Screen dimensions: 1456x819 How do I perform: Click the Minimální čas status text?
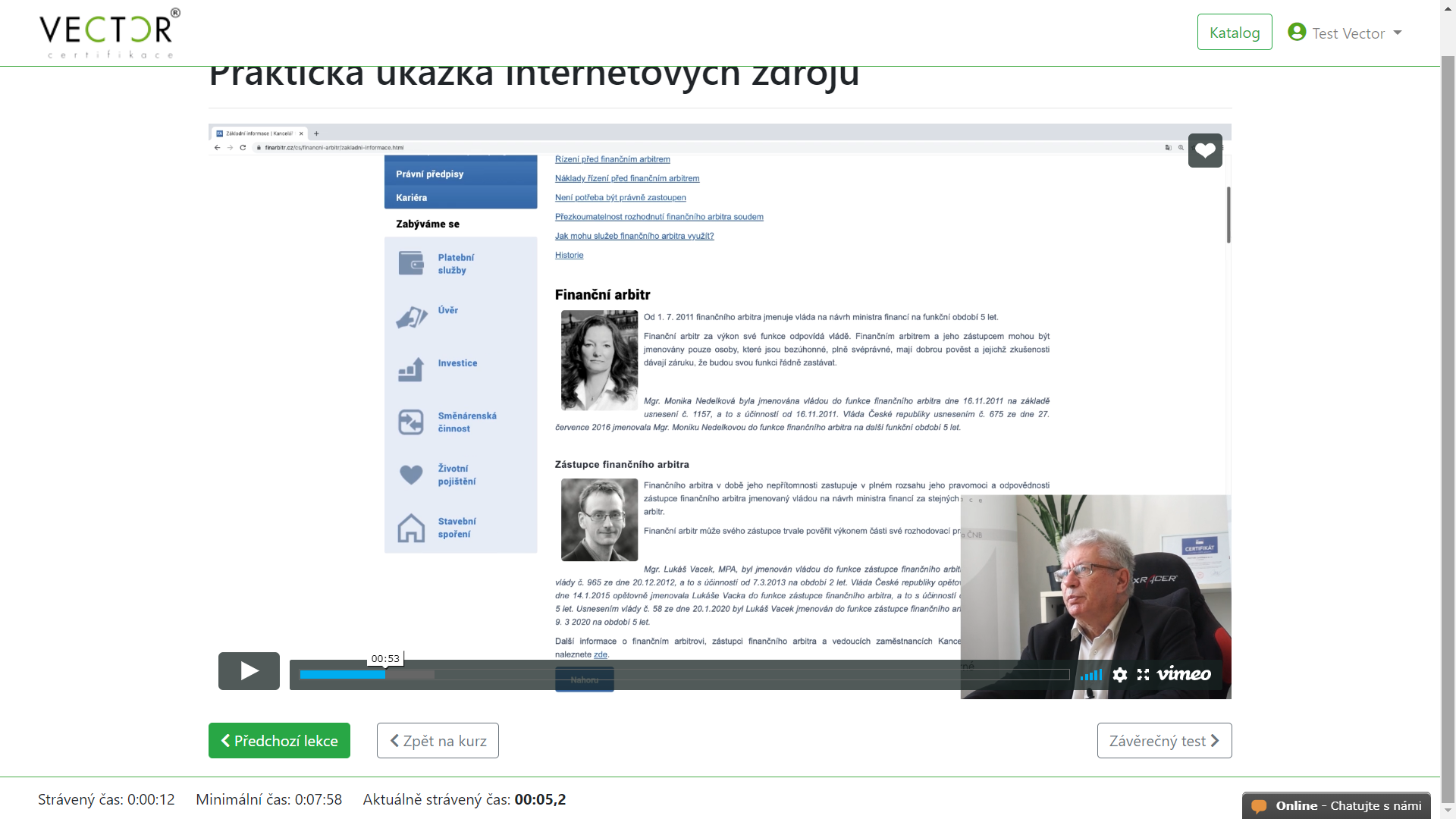[x=268, y=799]
